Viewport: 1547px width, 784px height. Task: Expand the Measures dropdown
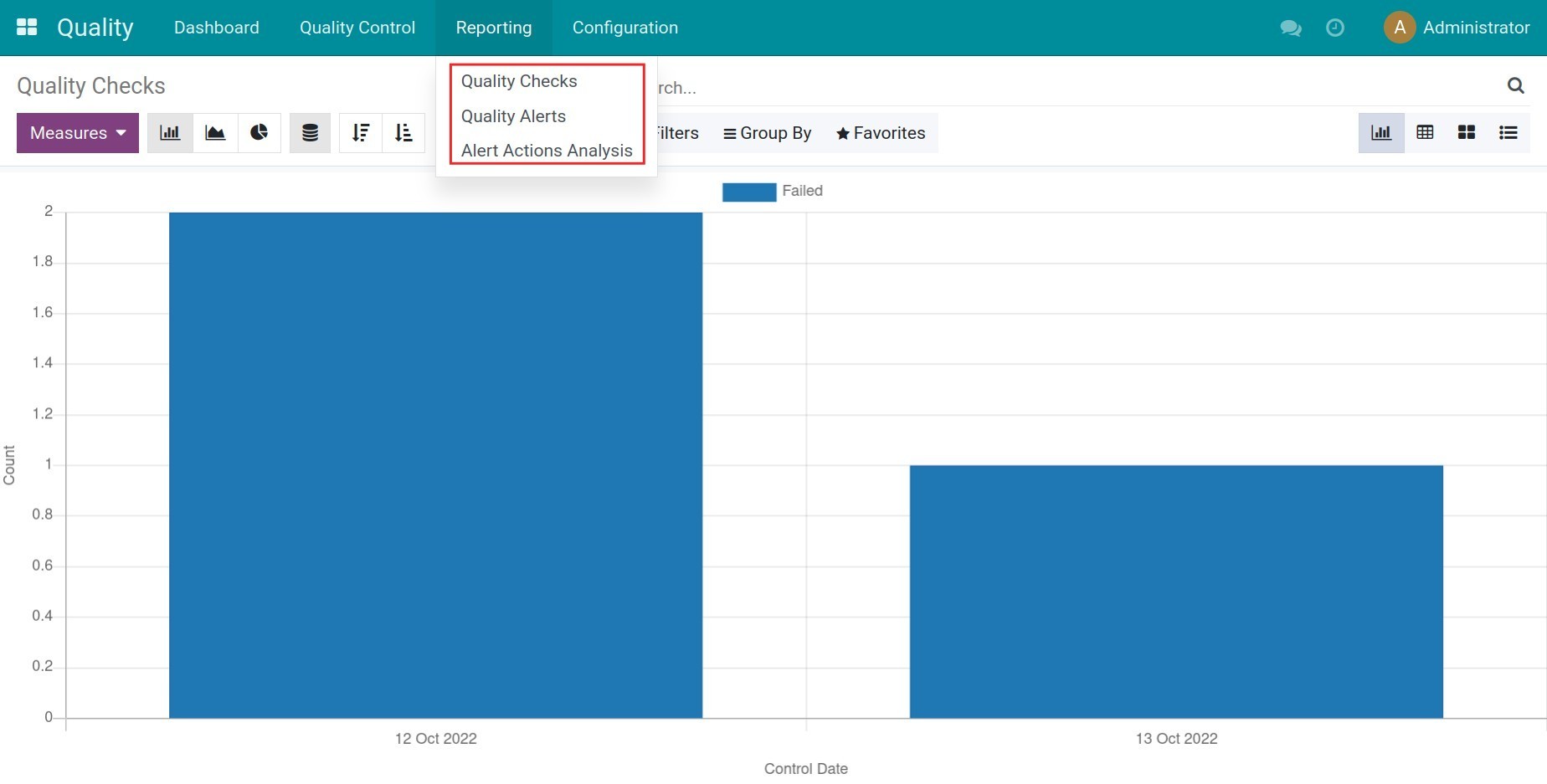tap(78, 133)
